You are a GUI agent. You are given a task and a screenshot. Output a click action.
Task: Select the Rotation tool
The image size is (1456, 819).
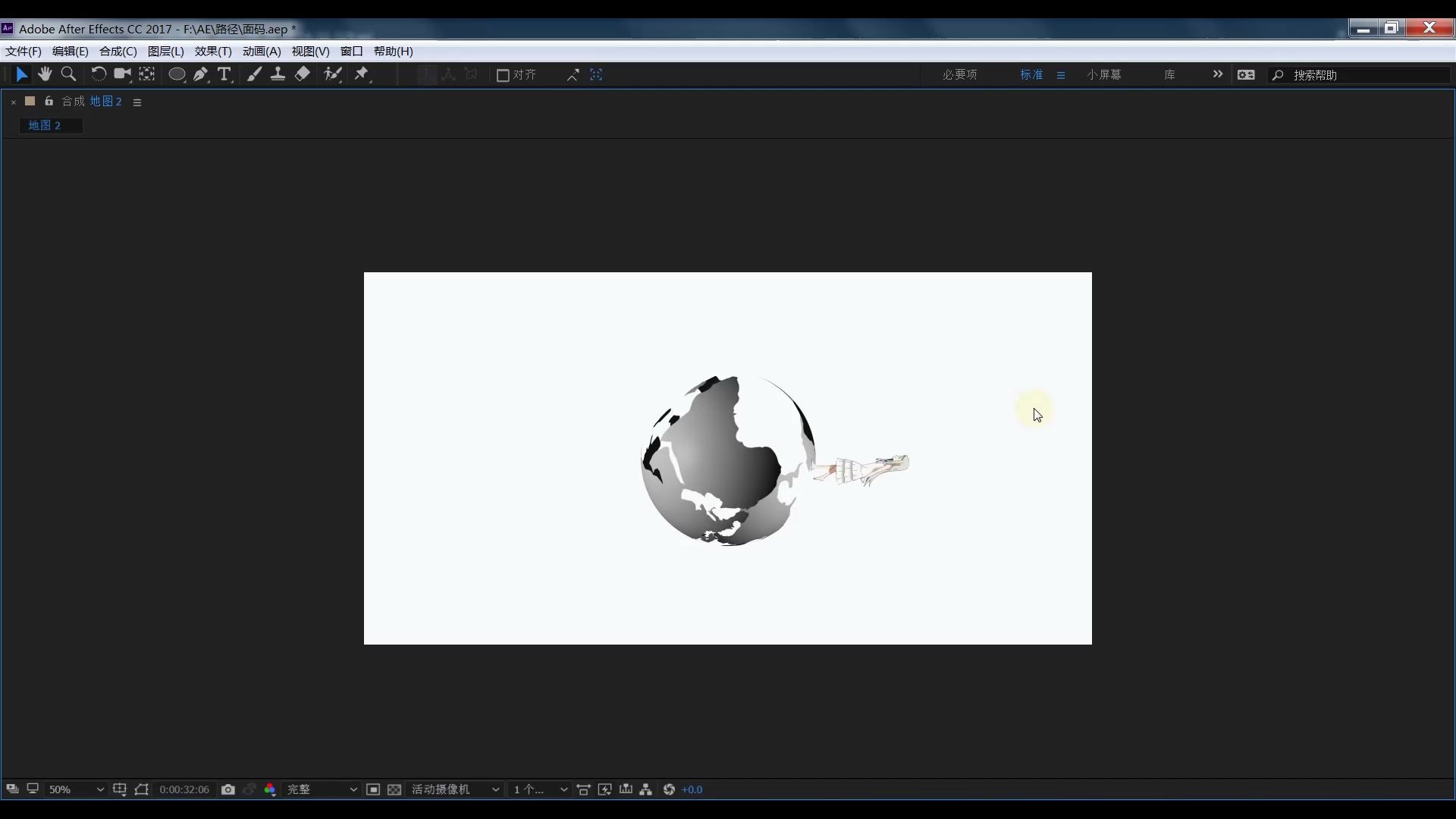(98, 74)
